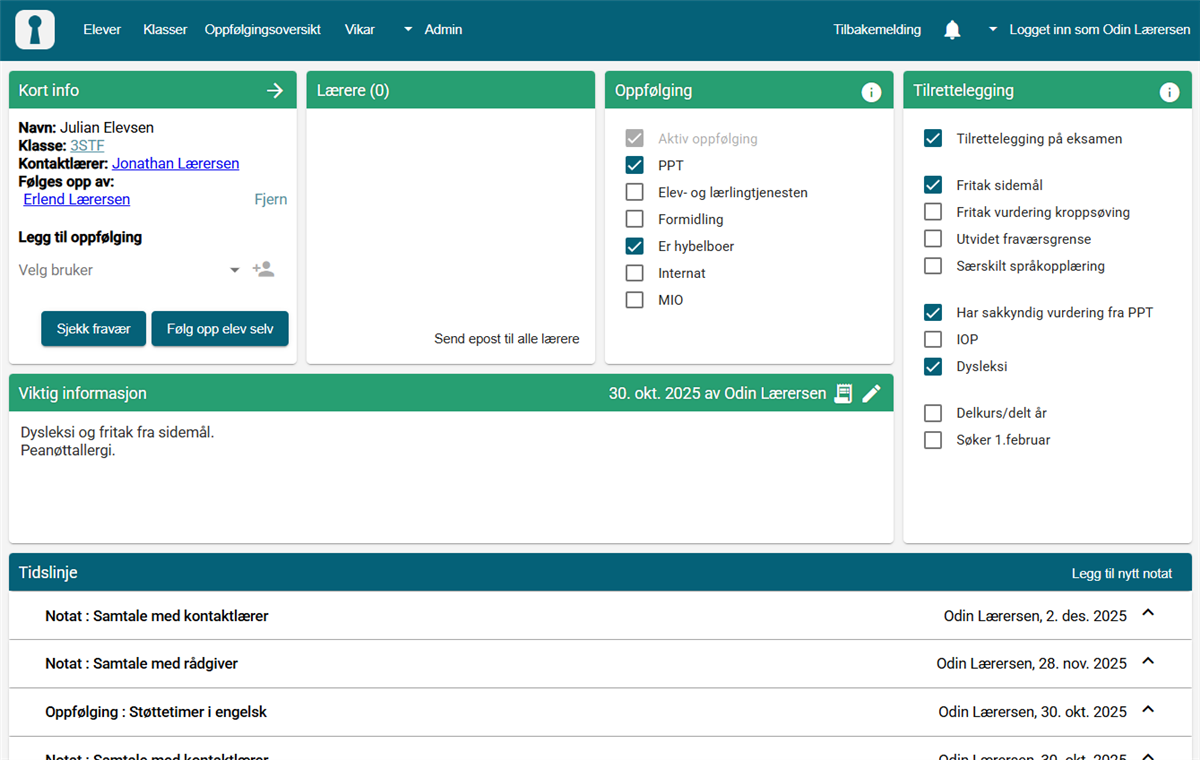The image size is (1200, 760).
Task: Click the add user icon
Action: (263, 270)
